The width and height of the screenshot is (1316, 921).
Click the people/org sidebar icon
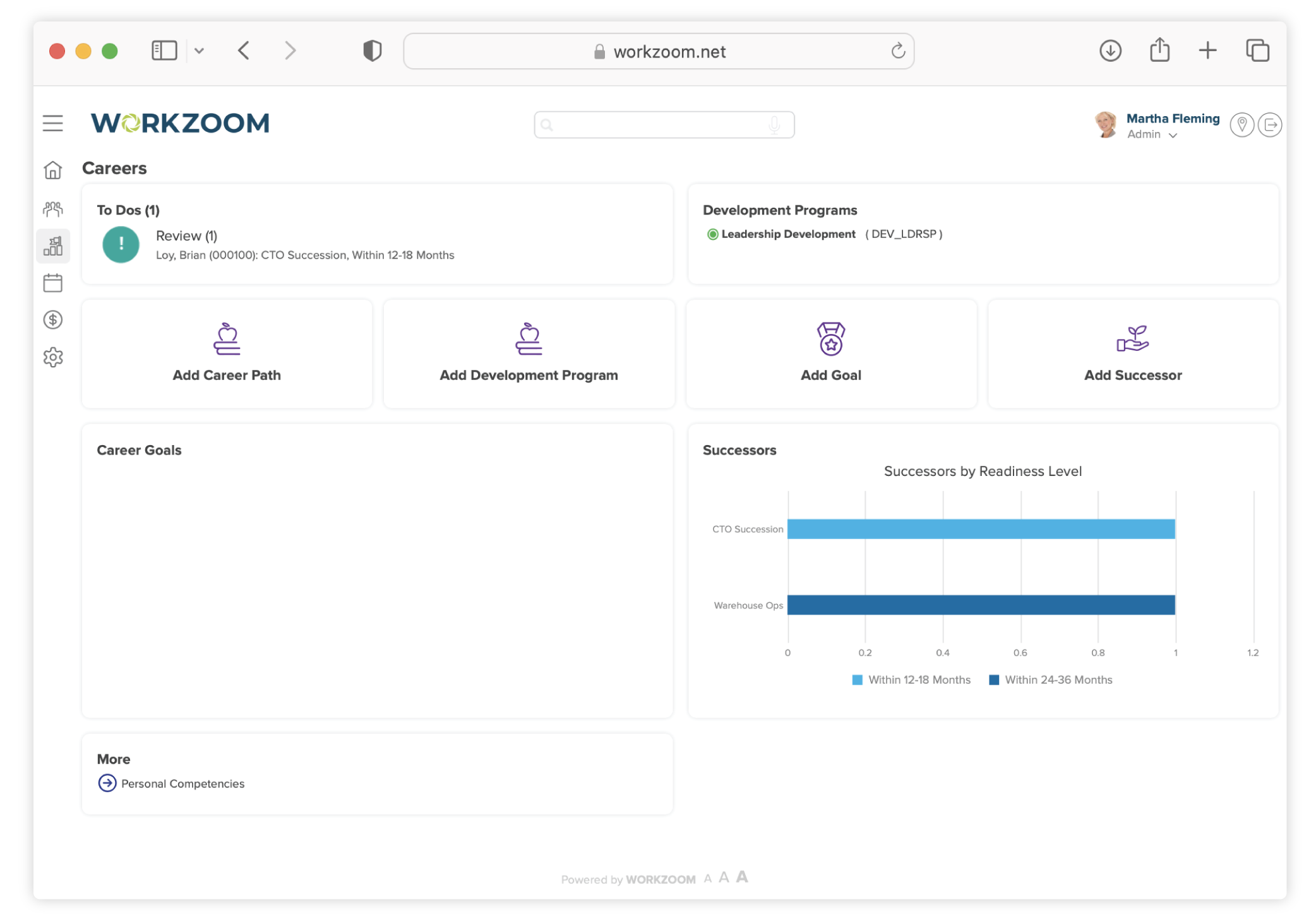(54, 208)
